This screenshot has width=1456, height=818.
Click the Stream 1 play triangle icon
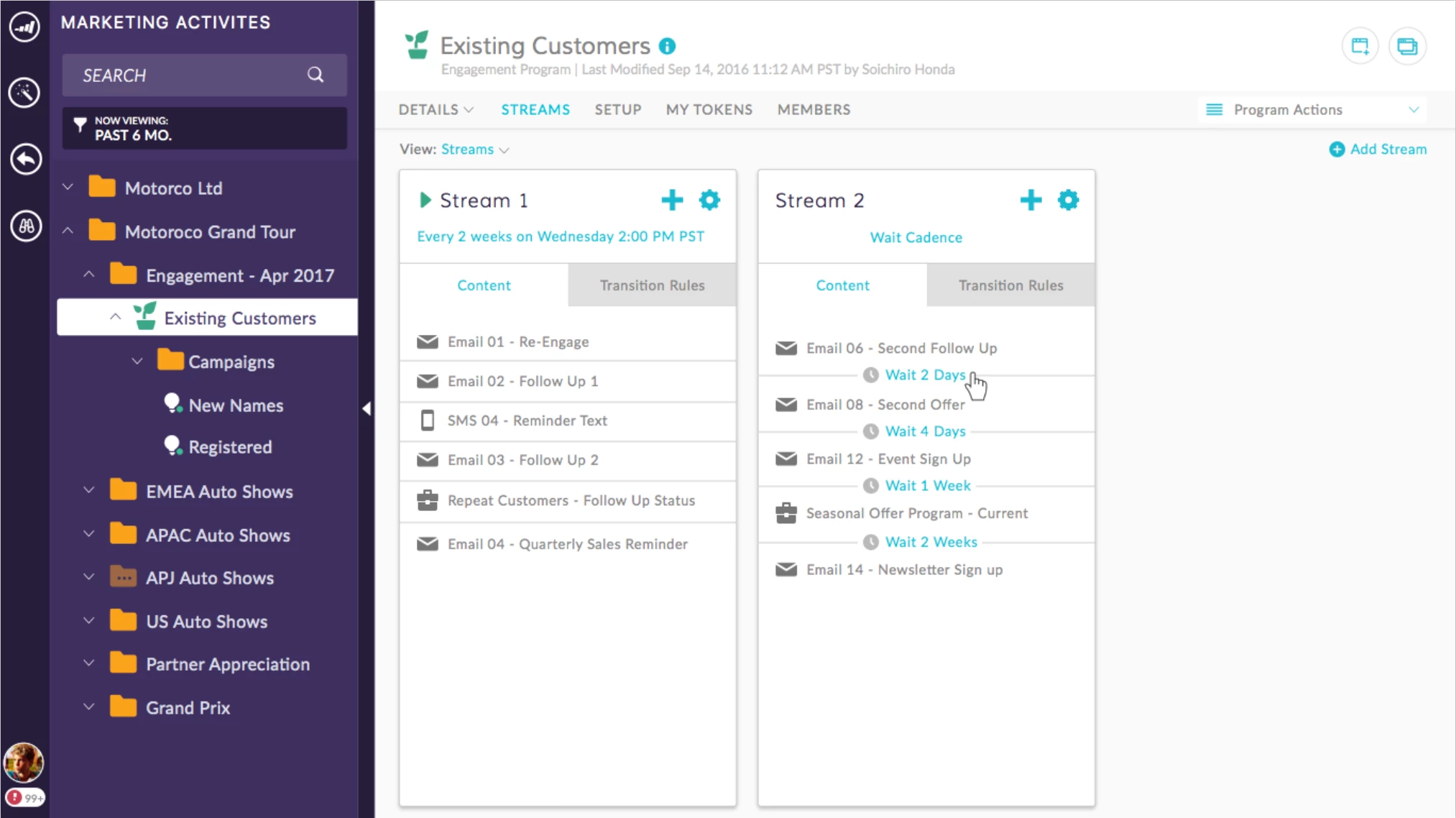[x=425, y=200]
